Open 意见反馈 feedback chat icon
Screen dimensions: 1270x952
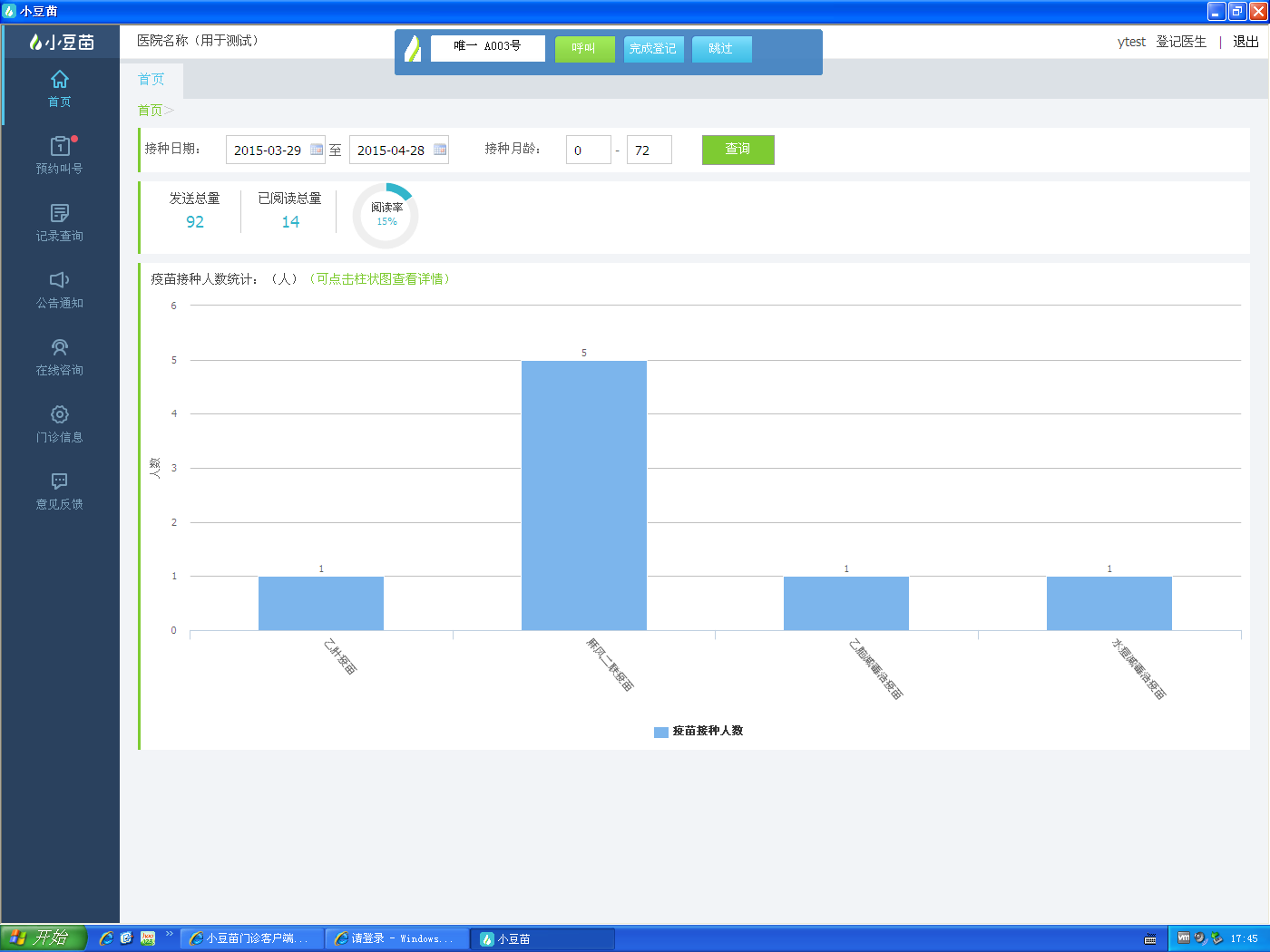point(60,481)
